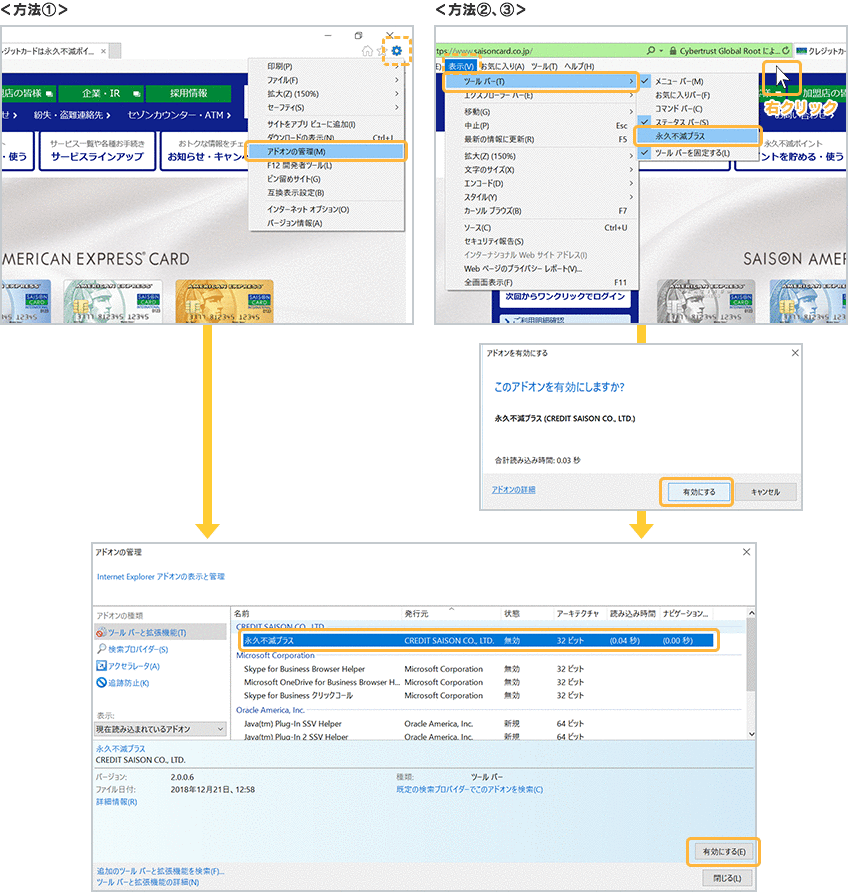848x892 pixels.
Task: Expand ツール バー(T) submenu in 表示 menu
Action: point(541,81)
